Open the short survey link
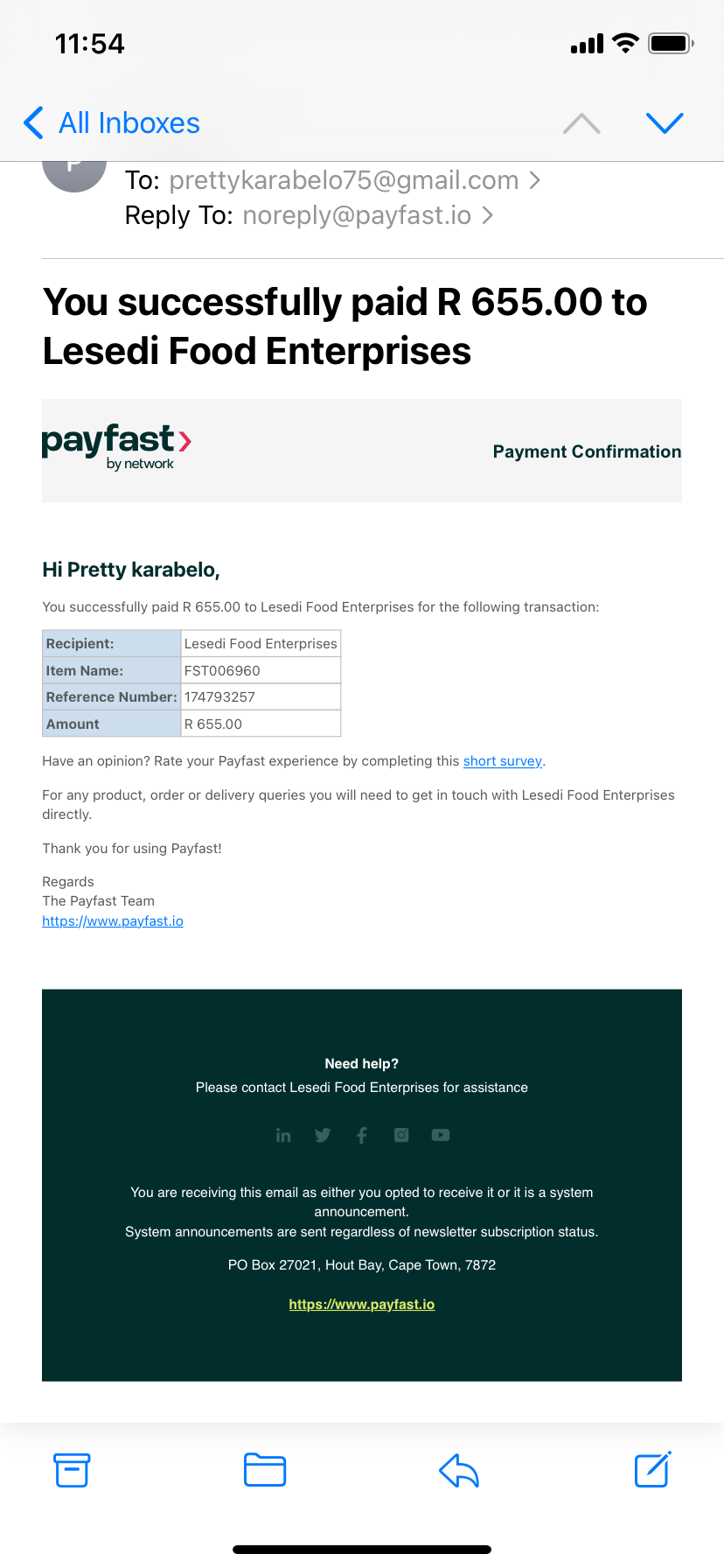The width and height of the screenshot is (724, 1568). (x=503, y=761)
